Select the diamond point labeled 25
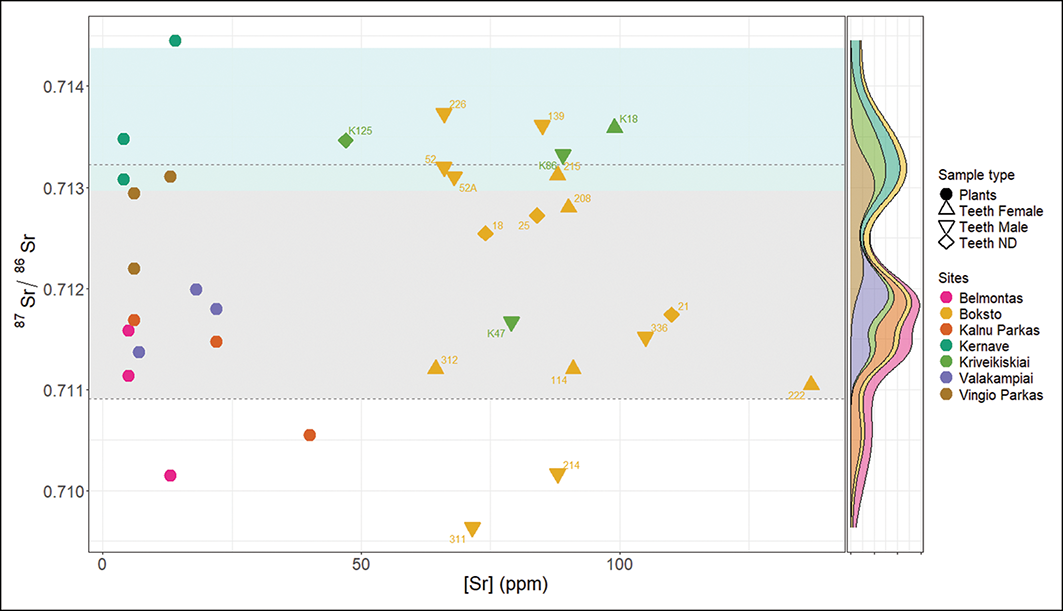Image resolution: width=1063 pixels, height=611 pixels. 537,216
